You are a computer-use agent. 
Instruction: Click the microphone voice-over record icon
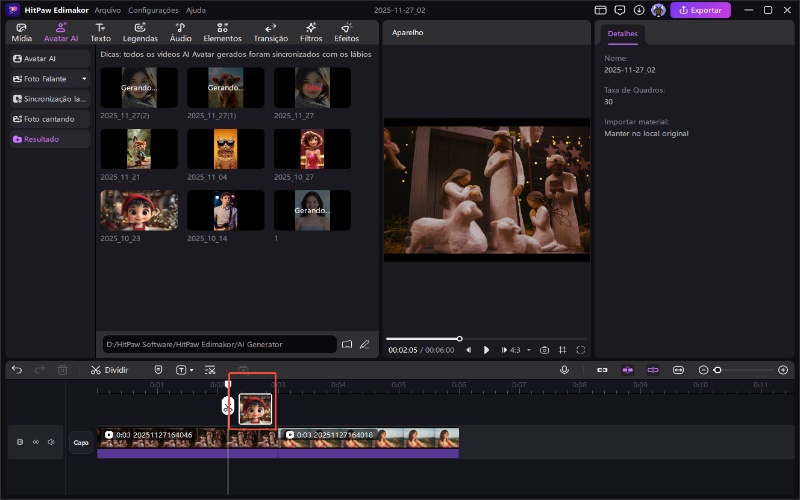(x=564, y=369)
